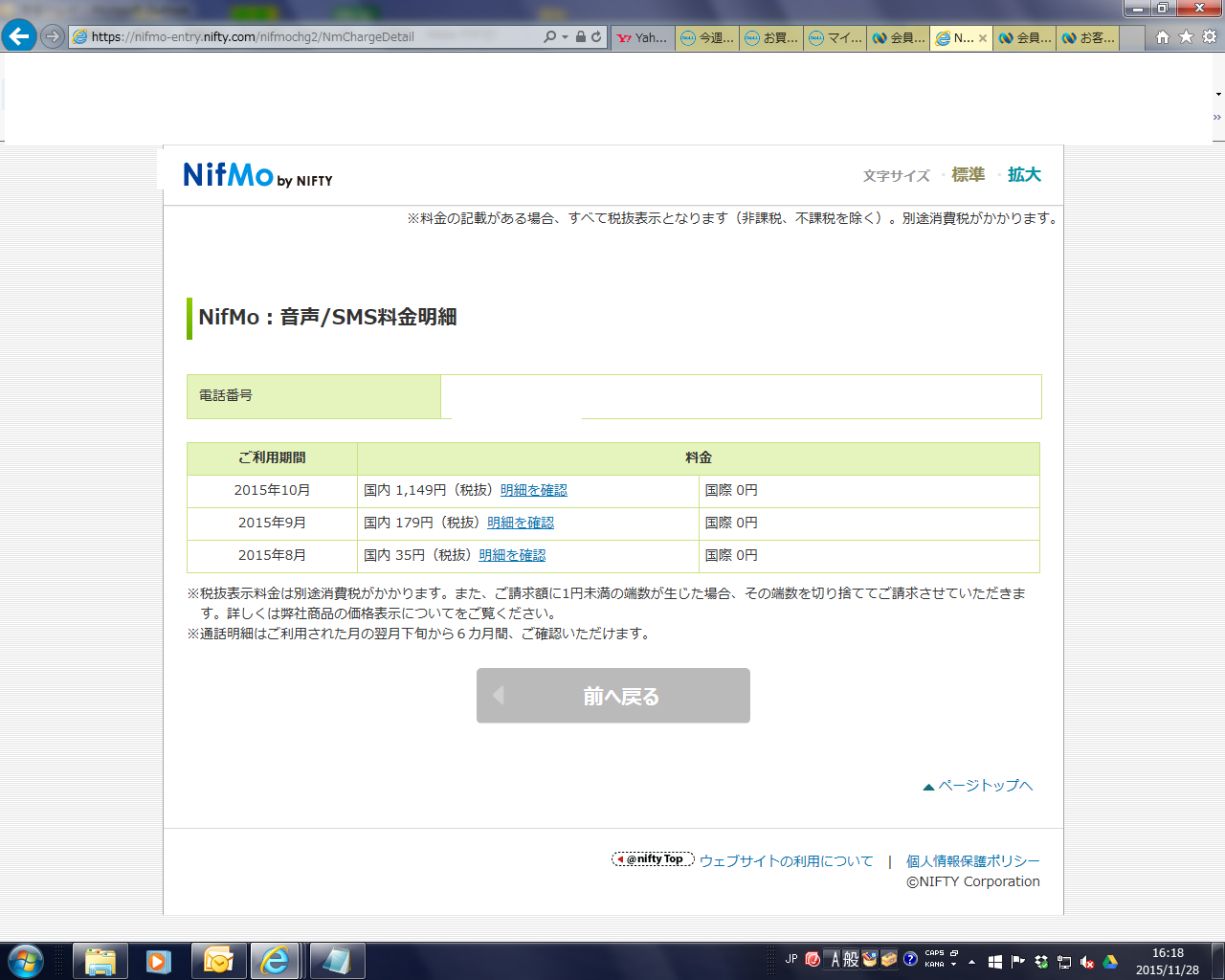Open Windows Explorer from taskbar
The height and width of the screenshot is (980, 1225).
100,961
